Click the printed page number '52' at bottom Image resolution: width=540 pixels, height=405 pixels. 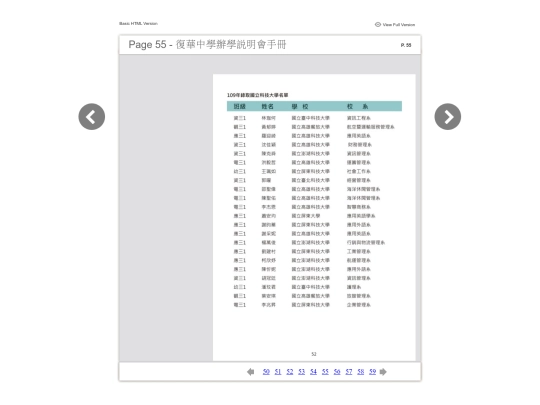[x=314, y=354]
